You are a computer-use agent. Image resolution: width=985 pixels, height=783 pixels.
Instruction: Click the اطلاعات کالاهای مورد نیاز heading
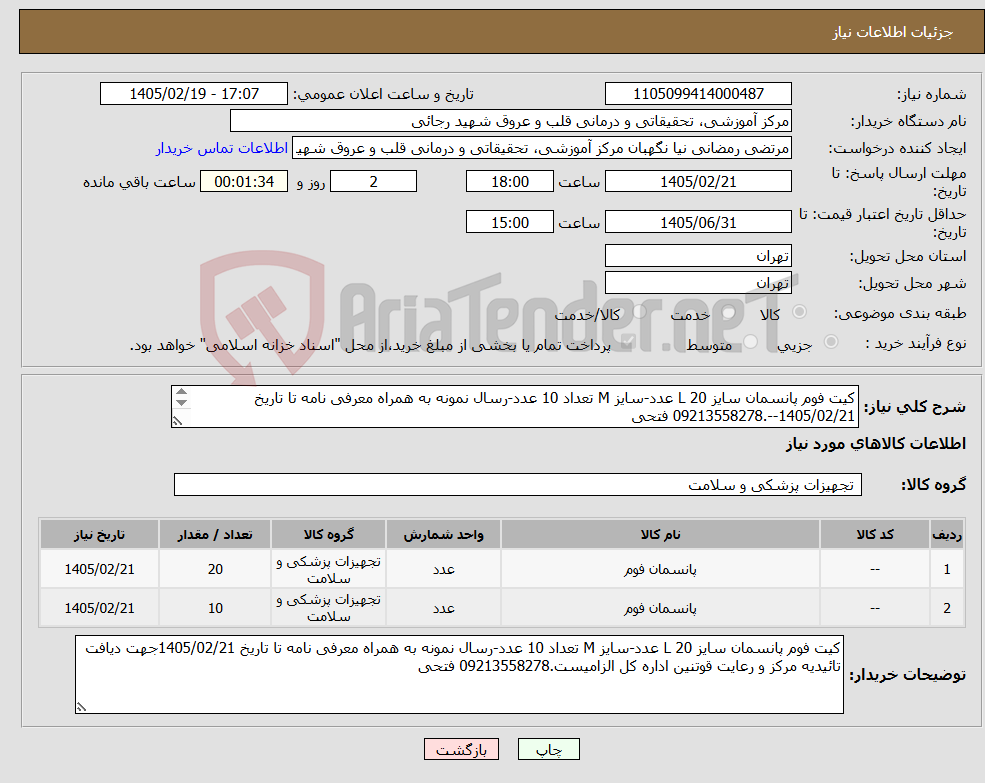tap(876, 444)
